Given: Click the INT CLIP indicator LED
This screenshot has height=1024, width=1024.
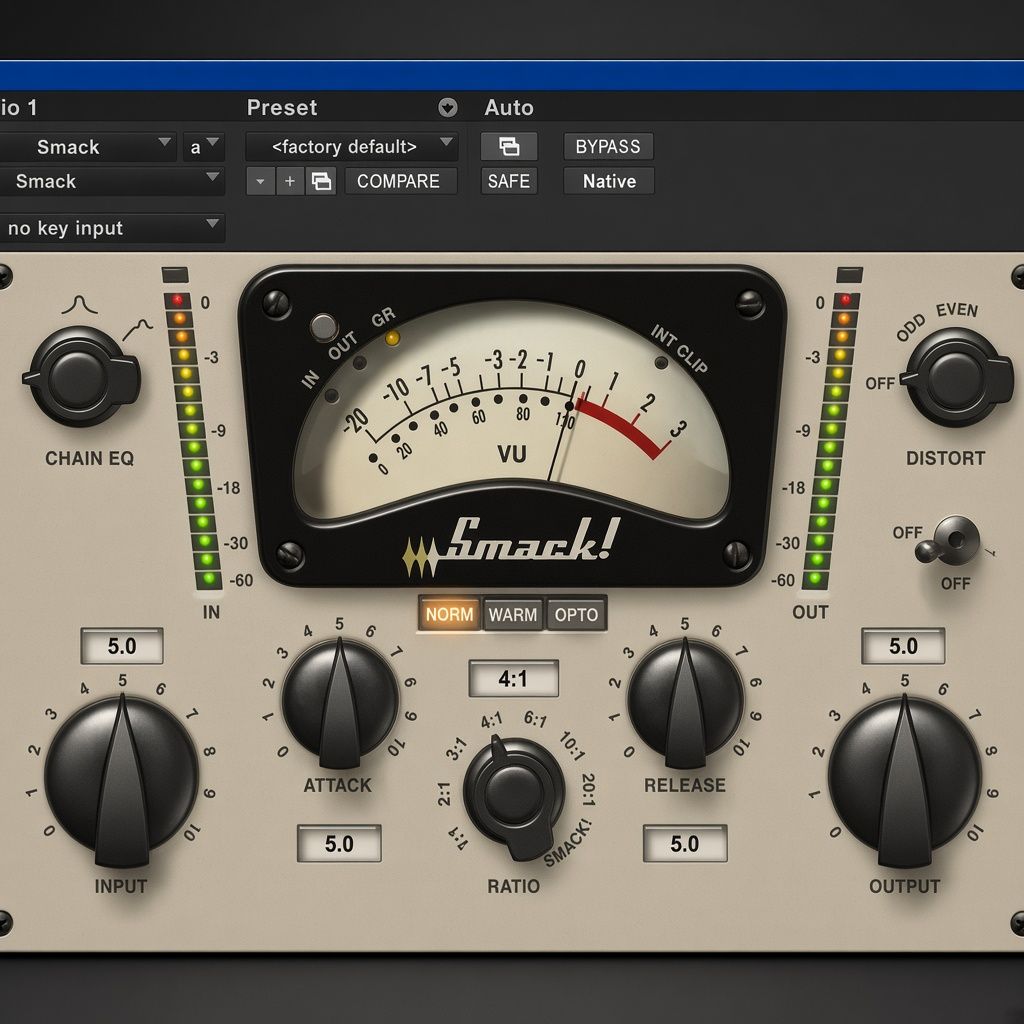Looking at the screenshot, I should click(662, 362).
